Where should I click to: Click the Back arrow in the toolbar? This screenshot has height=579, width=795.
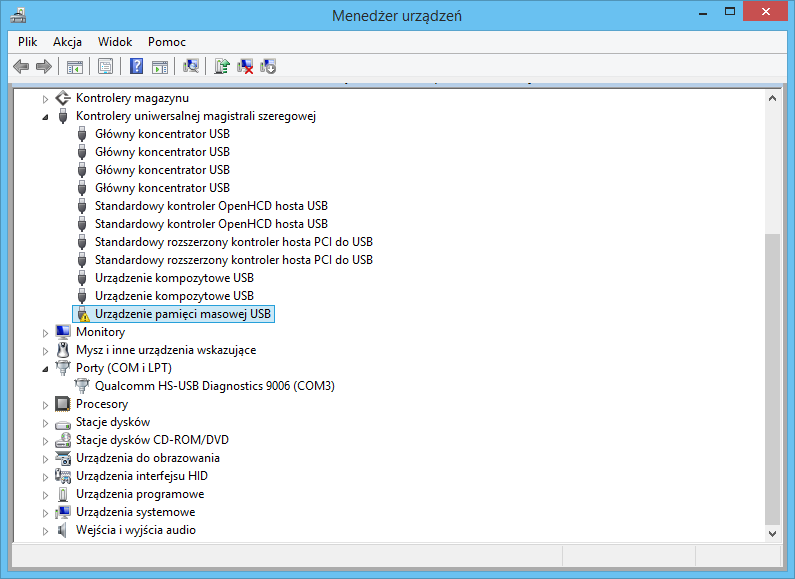[x=21, y=66]
